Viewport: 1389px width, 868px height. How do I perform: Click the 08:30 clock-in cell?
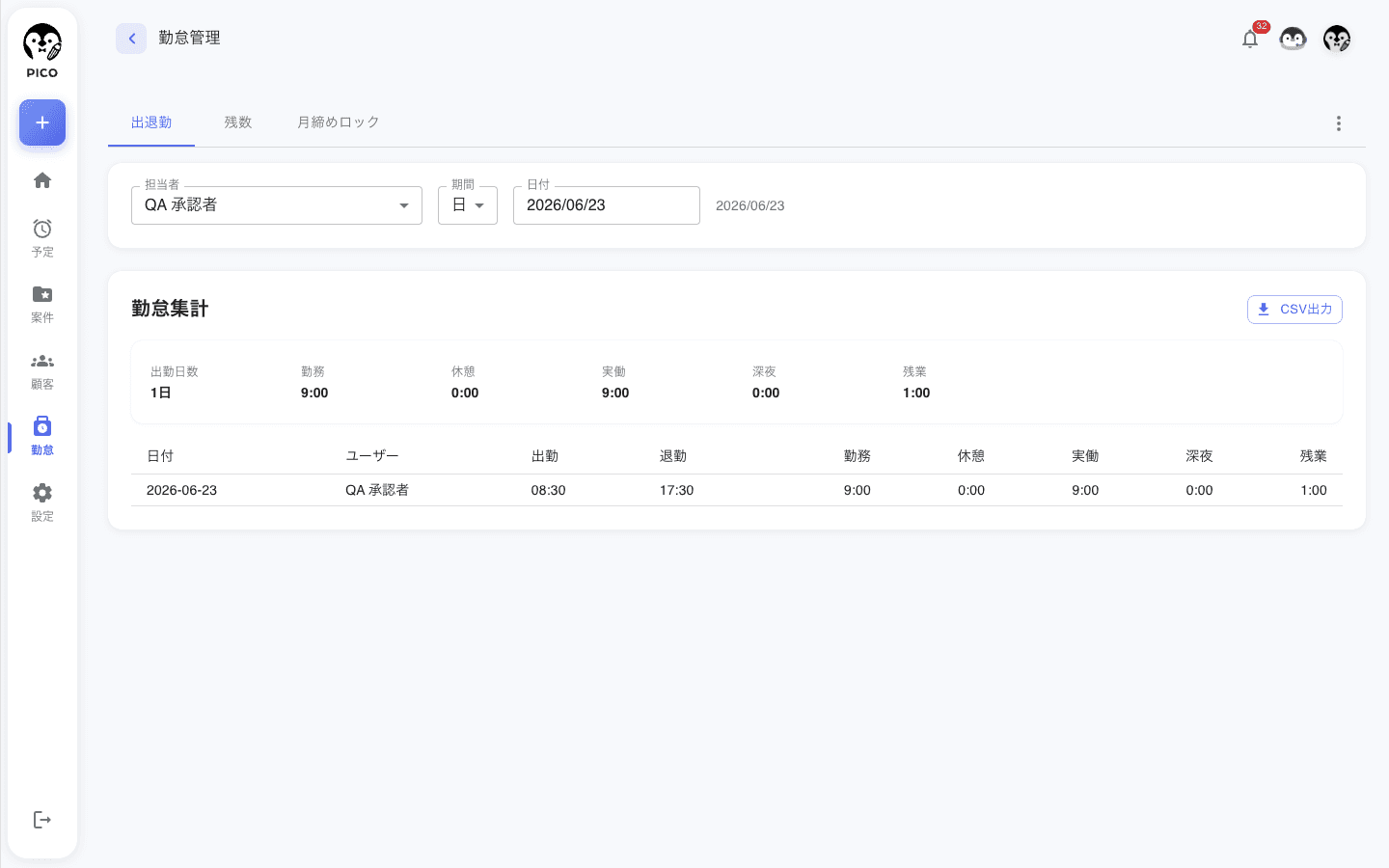coord(549,490)
